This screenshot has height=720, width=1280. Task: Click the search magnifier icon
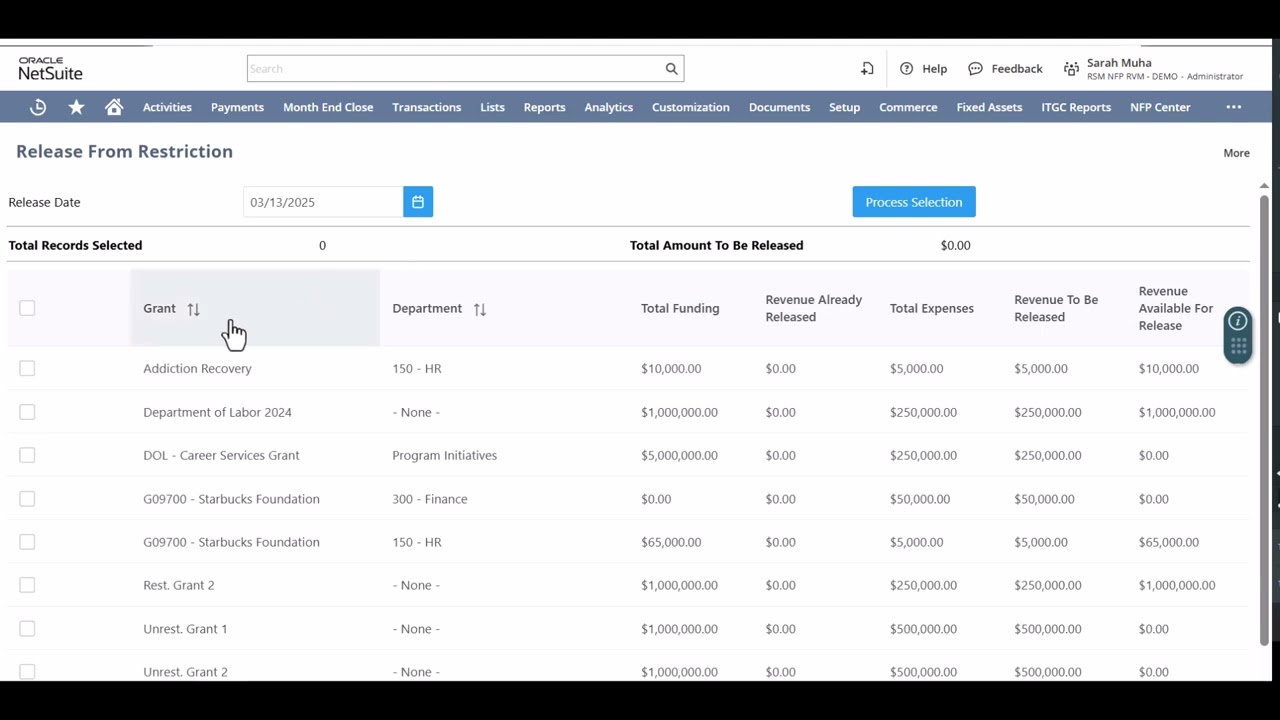tap(672, 69)
